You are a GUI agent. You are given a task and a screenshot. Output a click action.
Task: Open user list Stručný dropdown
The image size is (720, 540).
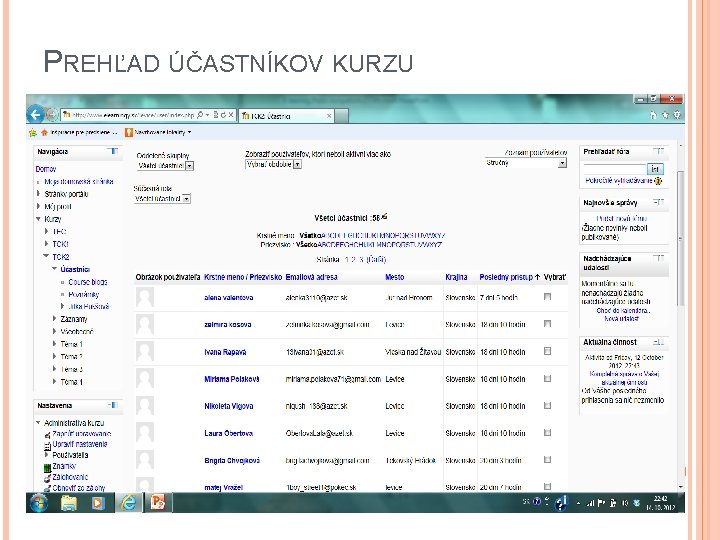coord(526,163)
